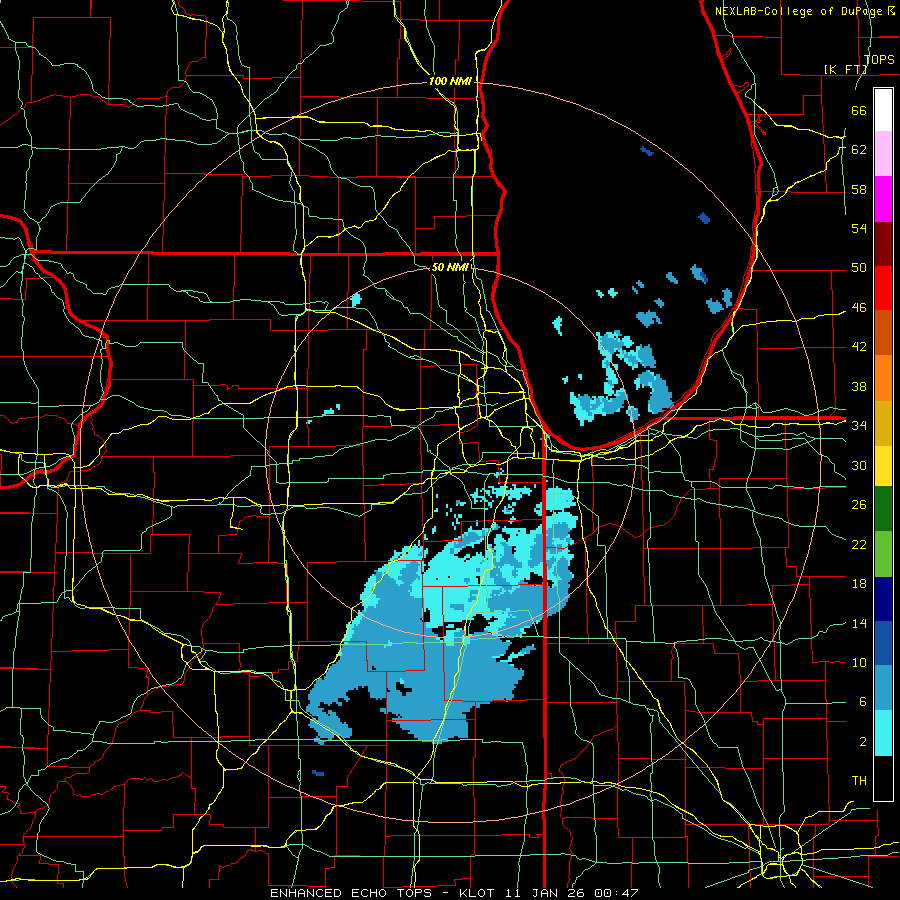The width and height of the screenshot is (900, 900).
Task: Click the legend value "54"
Action: coord(859,228)
